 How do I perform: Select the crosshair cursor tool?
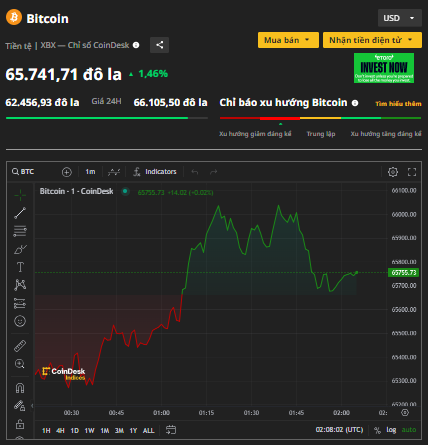coord(20,195)
